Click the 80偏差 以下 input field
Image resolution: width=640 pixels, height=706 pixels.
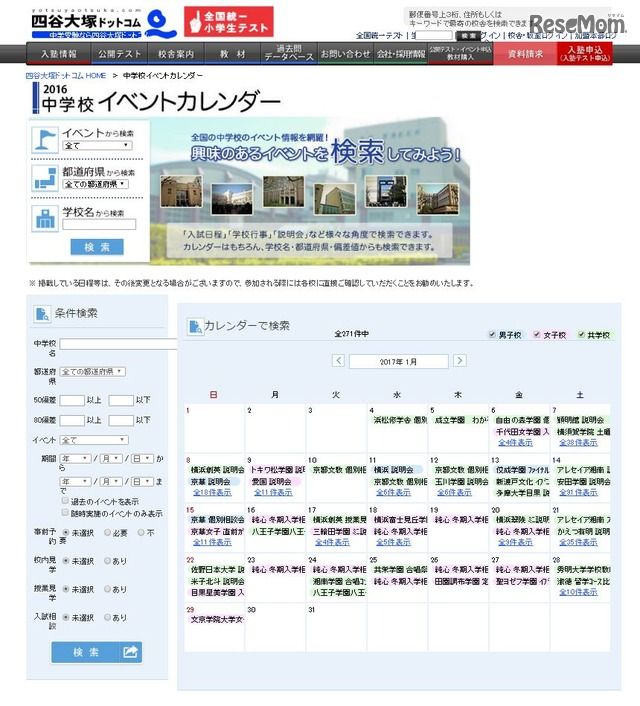[x=121, y=420]
